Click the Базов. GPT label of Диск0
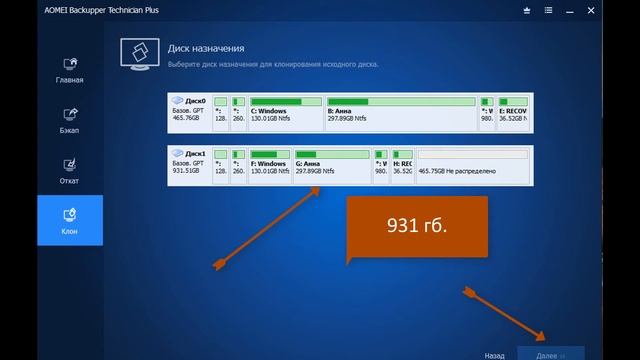Viewport: 640px width, 360px height. 188,111
